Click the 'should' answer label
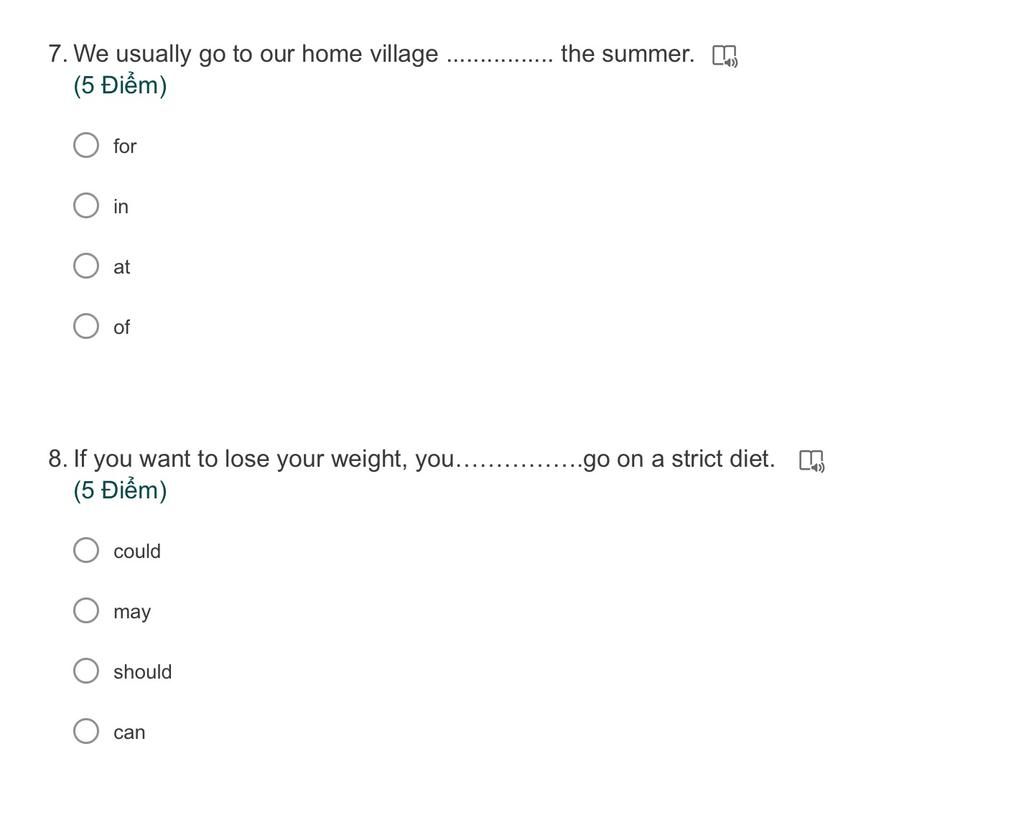Viewport: 1024px width, 833px height. (142, 672)
